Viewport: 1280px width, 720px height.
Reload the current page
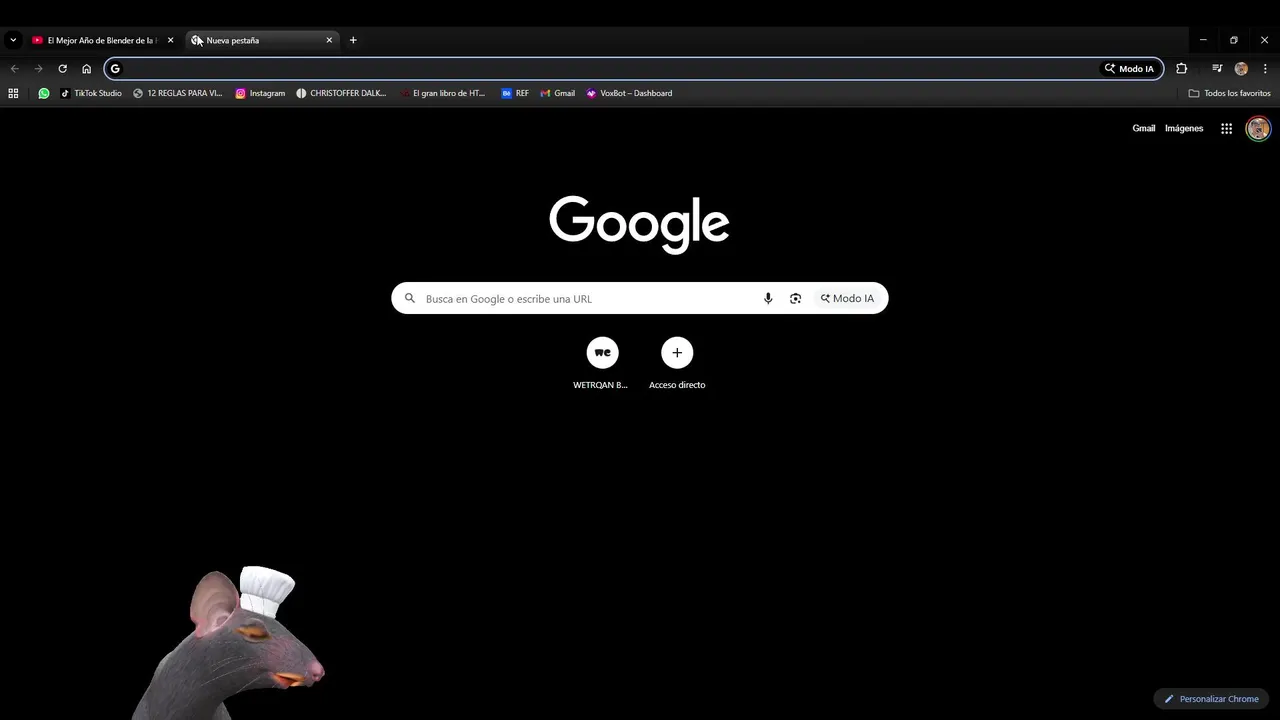pos(62,69)
